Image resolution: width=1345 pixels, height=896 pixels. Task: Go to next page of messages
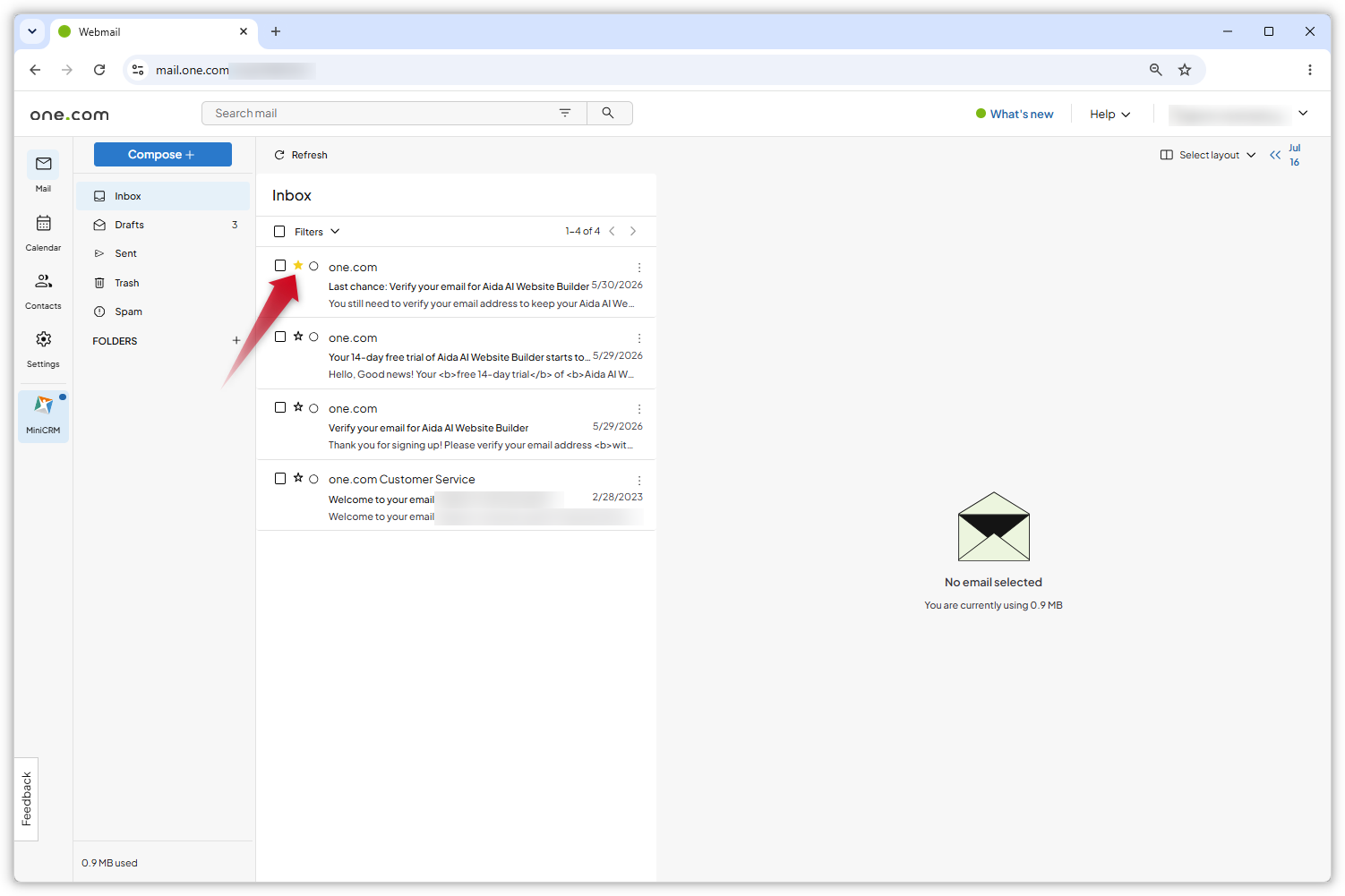633,231
